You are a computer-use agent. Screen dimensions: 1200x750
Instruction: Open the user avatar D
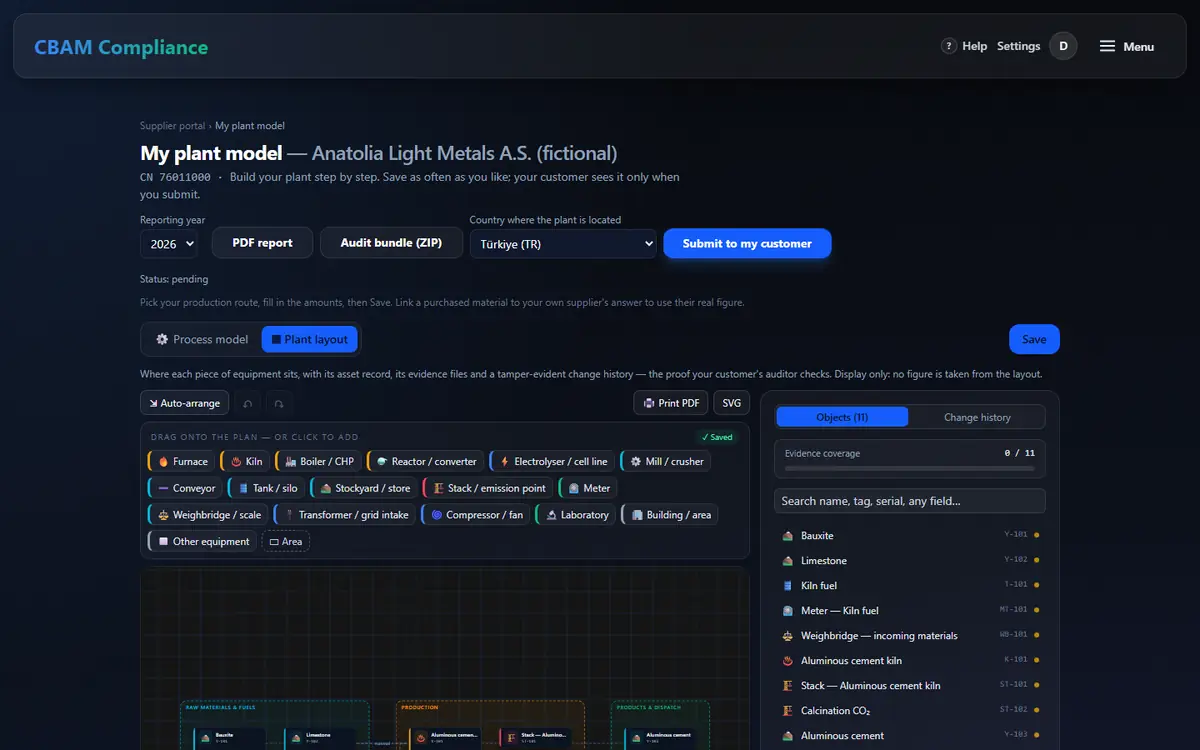(1063, 46)
